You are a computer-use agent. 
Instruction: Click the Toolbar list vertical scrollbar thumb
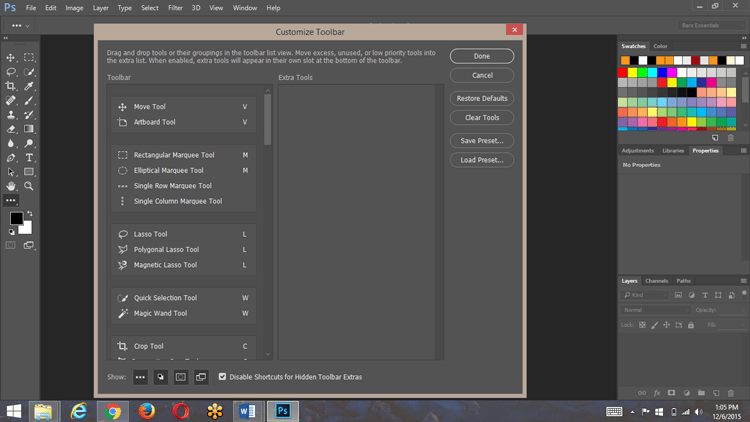267,119
